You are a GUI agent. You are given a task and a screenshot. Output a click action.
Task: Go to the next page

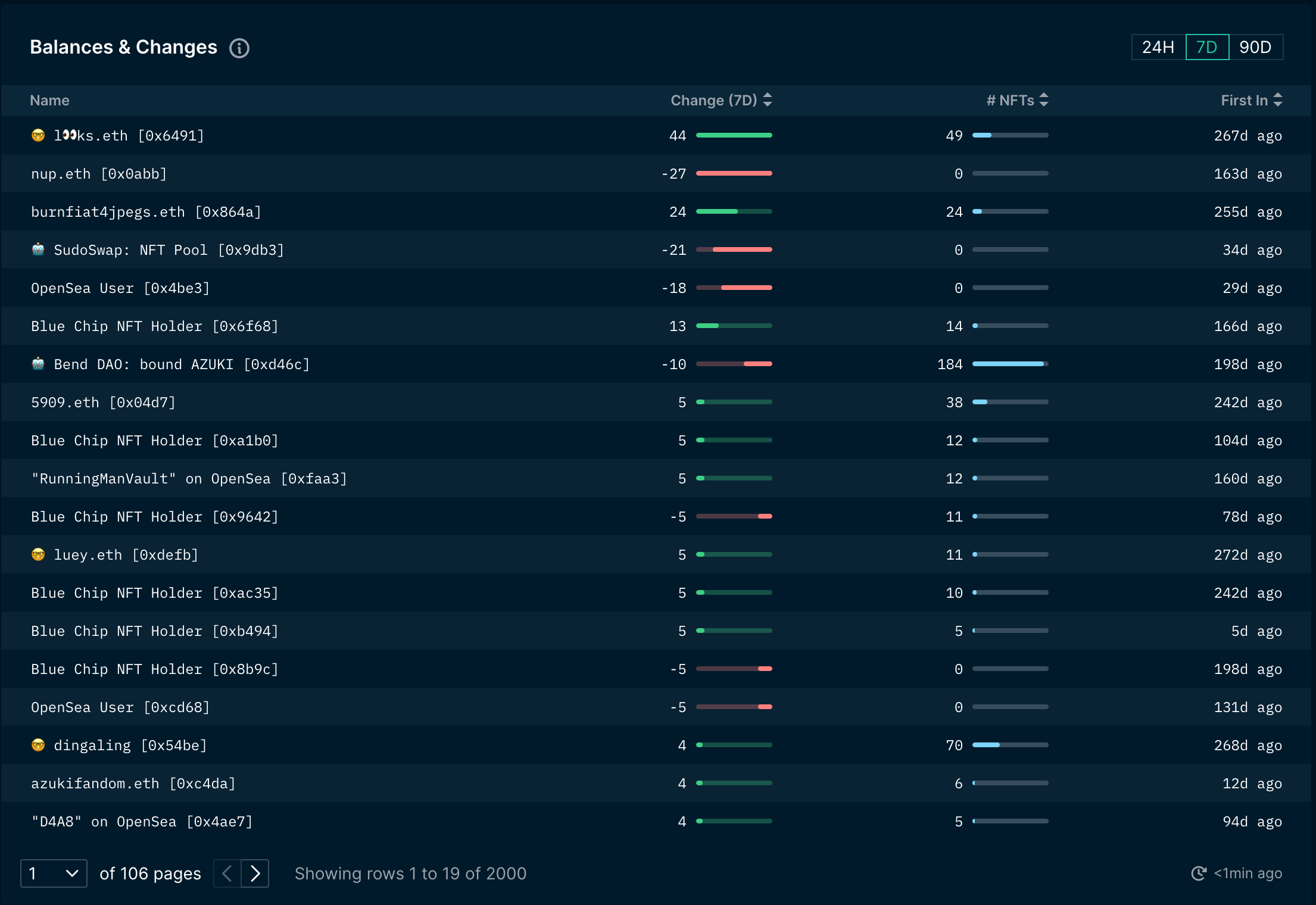click(x=255, y=873)
